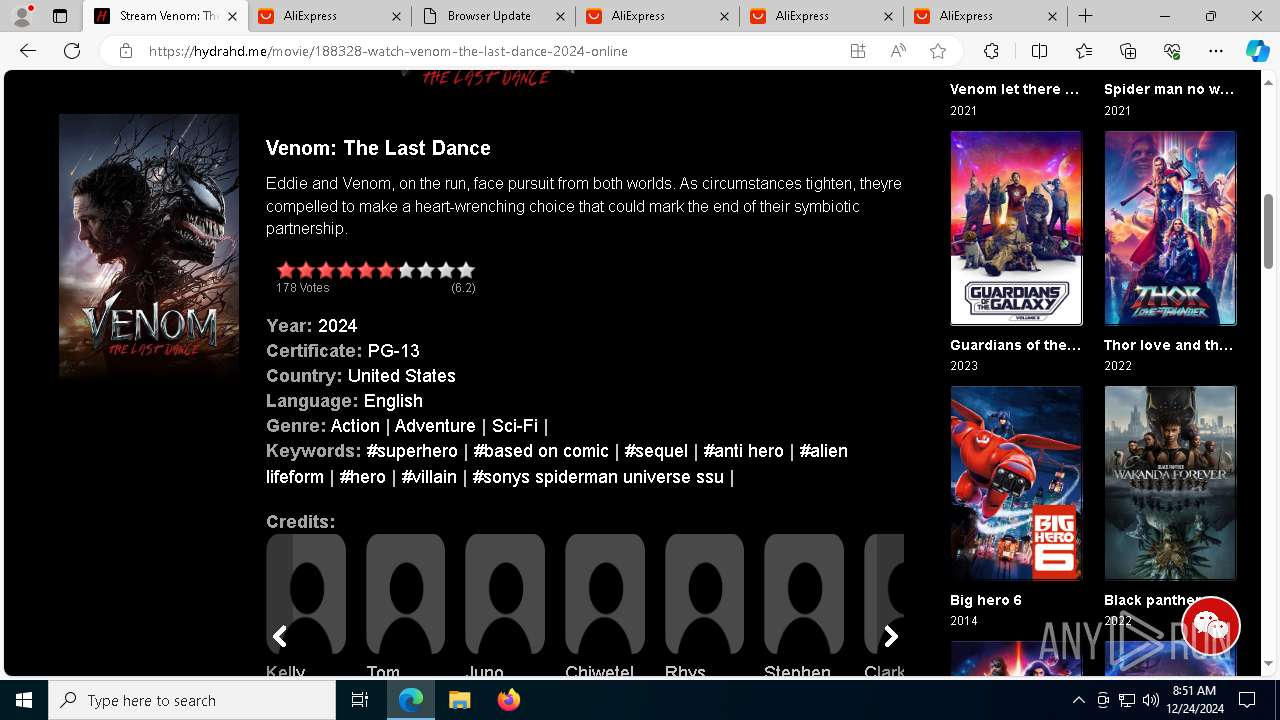Image resolution: width=1280 pixels, height=720 pixels.
Task: Open #sonys spiderman universe ssu keyword
Action: (598, 477)
